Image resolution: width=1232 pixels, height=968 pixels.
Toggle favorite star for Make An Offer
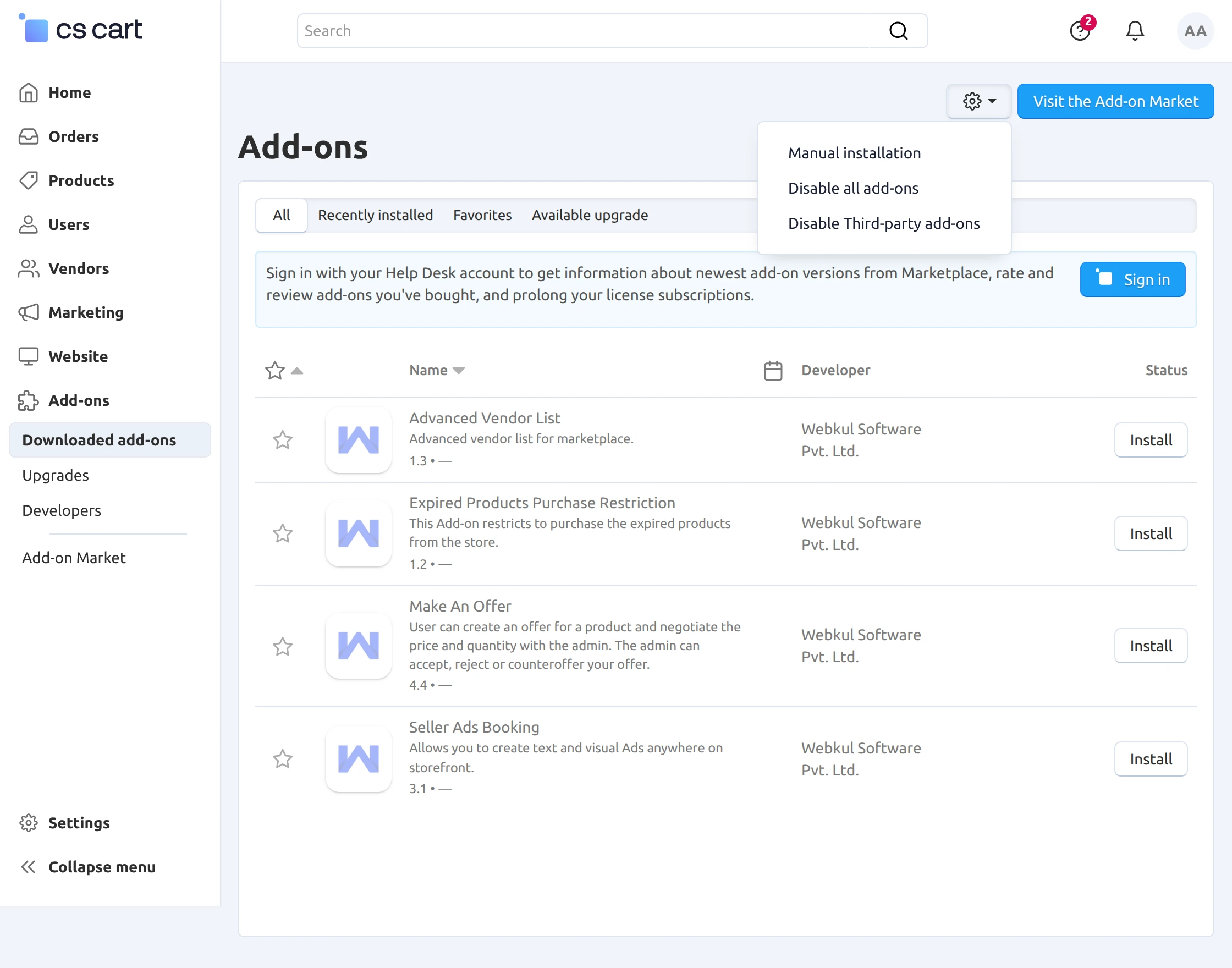282,646
